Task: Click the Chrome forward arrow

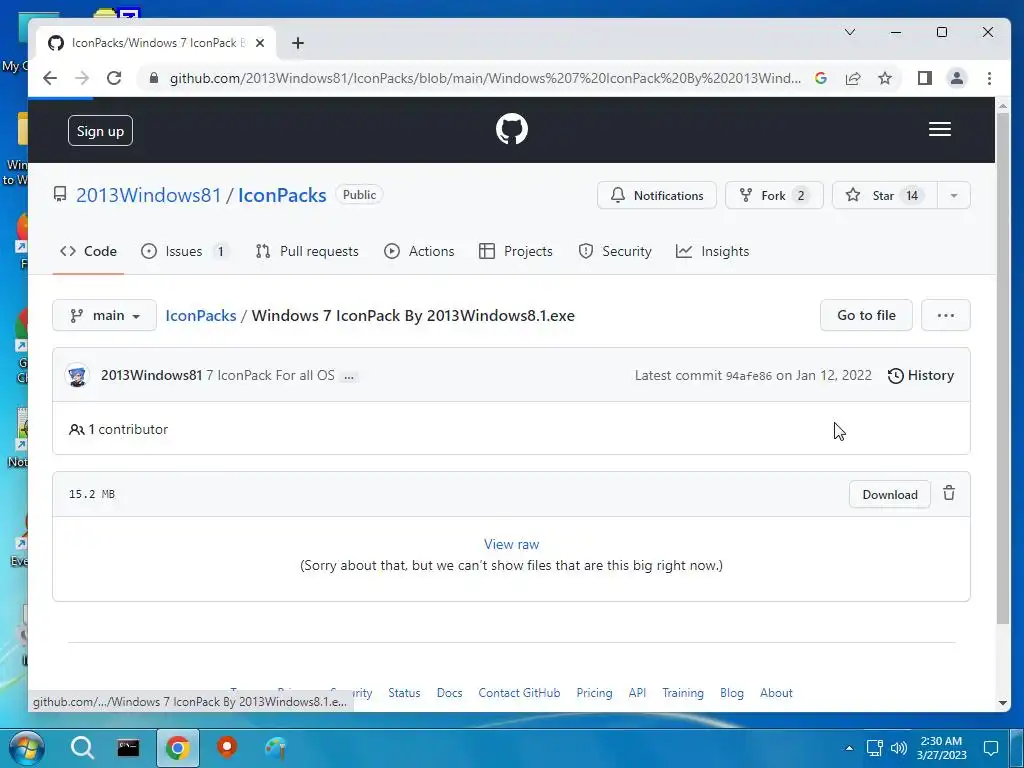Action: click(x=82, y=78)
